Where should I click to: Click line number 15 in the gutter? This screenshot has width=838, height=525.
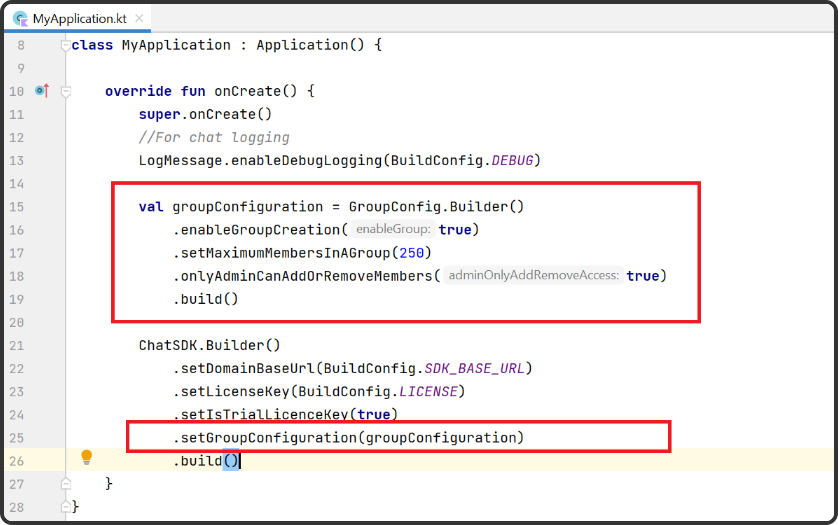[x=16, y=207]
